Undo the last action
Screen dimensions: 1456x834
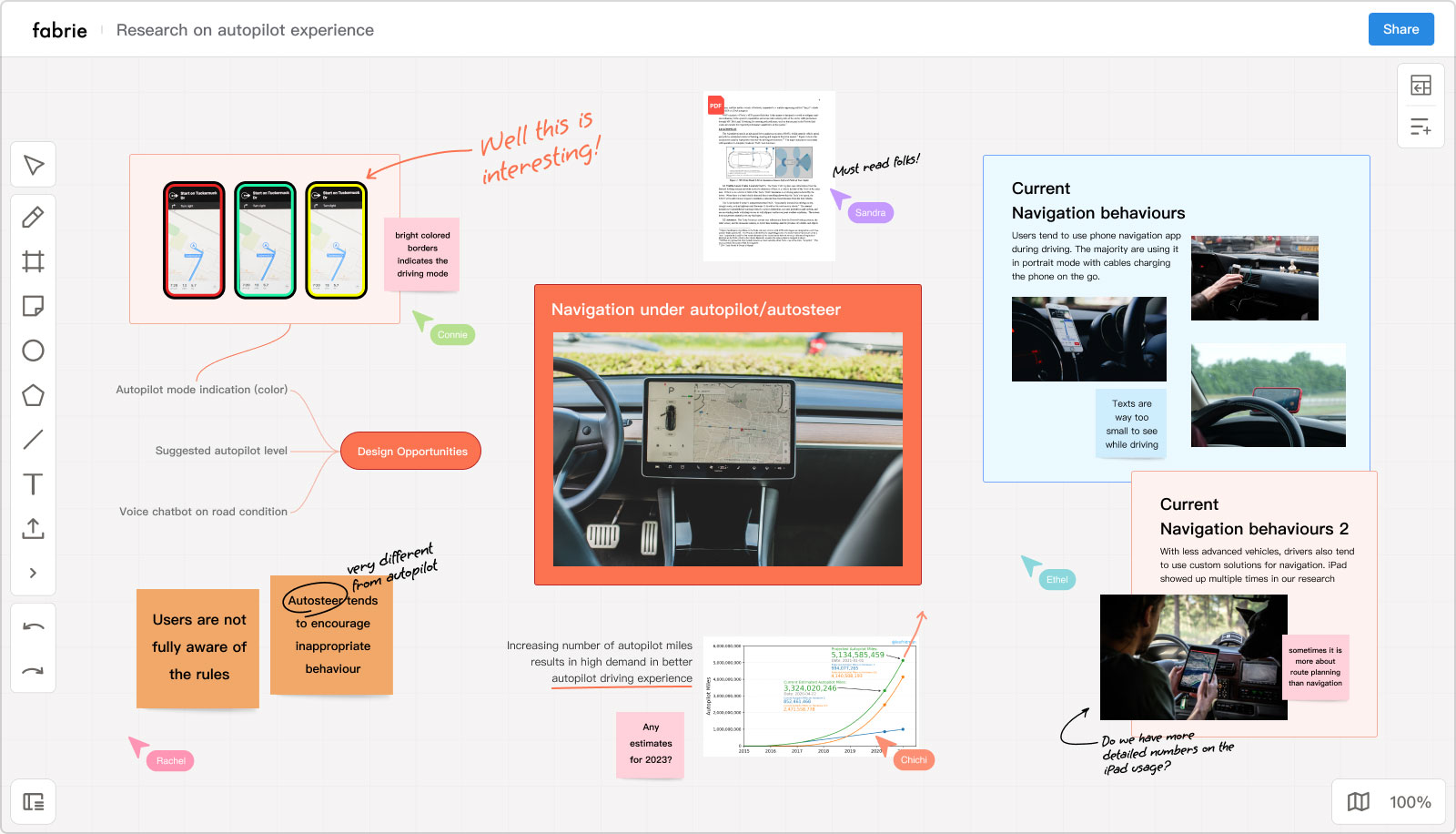(x=34, y=626)
